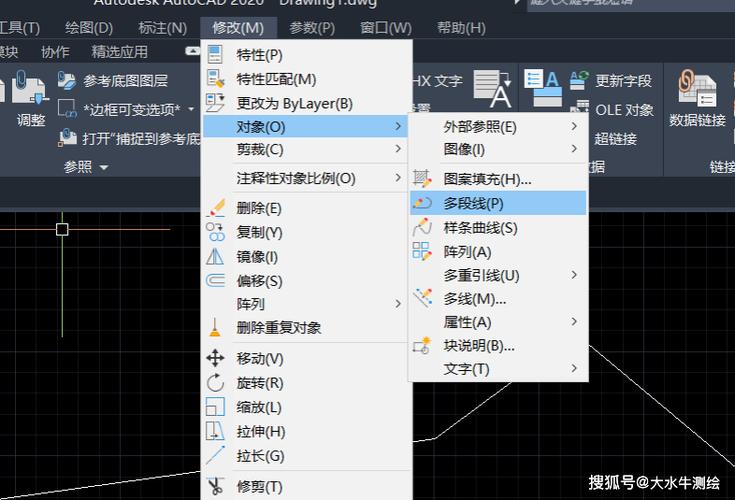Click the 移动(V) move arrows icon
Viewport: 735px width, 500px height.
coord(215,358)
